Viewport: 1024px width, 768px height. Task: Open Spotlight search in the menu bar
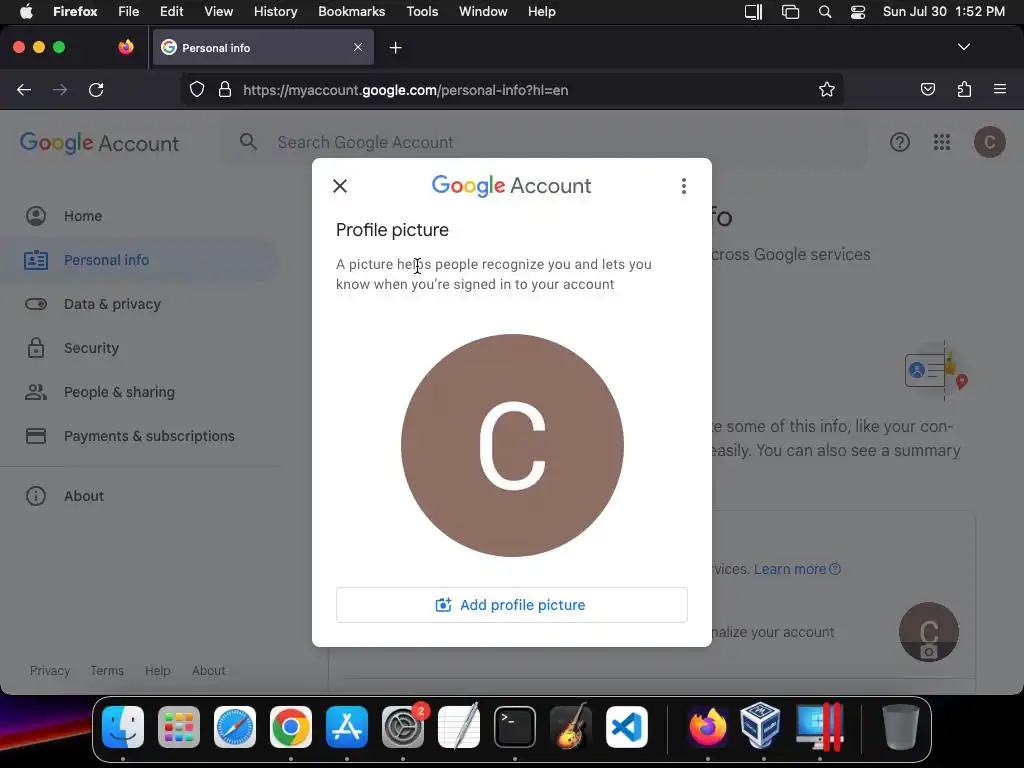point(825,12)
